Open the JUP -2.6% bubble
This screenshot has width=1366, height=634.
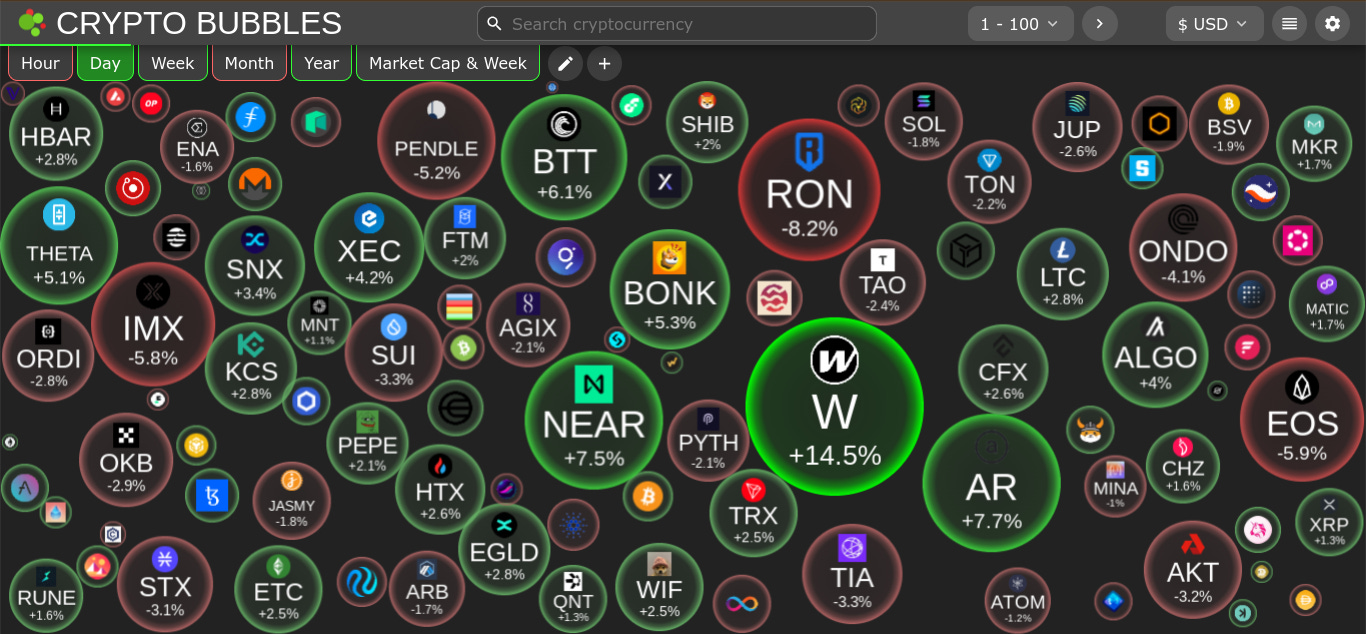1077,126
